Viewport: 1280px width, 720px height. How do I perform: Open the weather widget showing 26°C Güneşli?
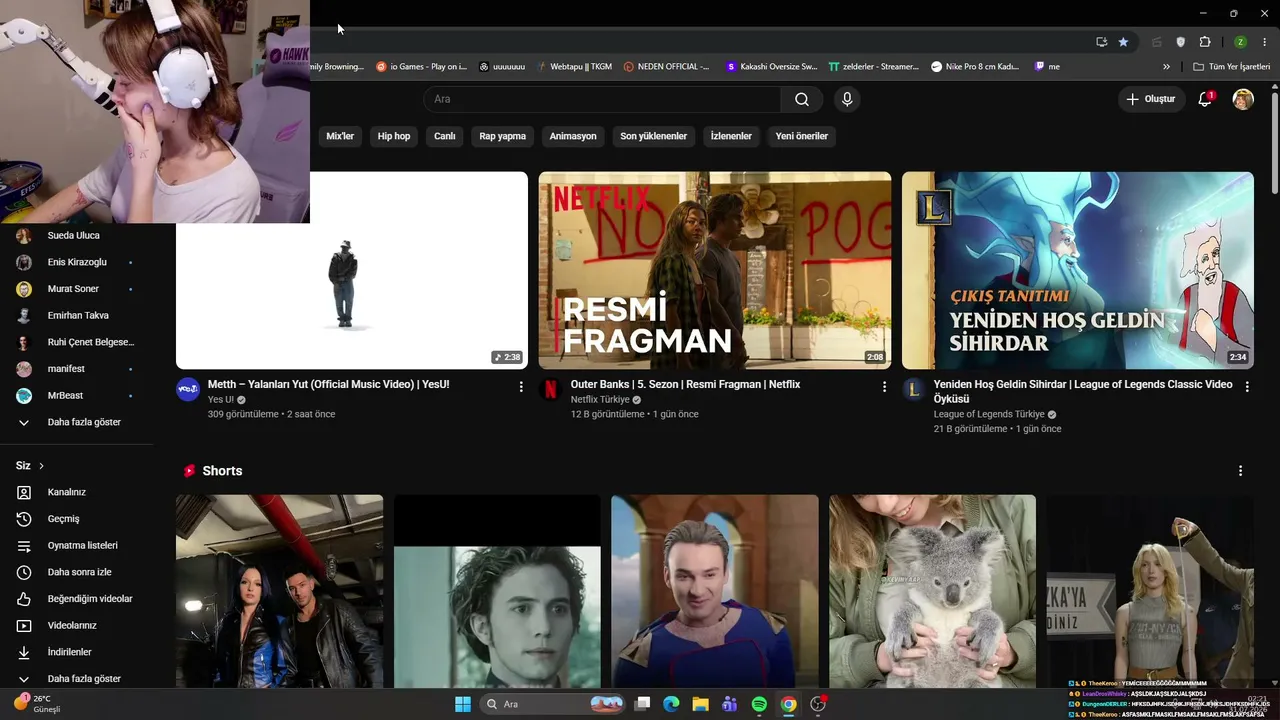tap(36, 703)
